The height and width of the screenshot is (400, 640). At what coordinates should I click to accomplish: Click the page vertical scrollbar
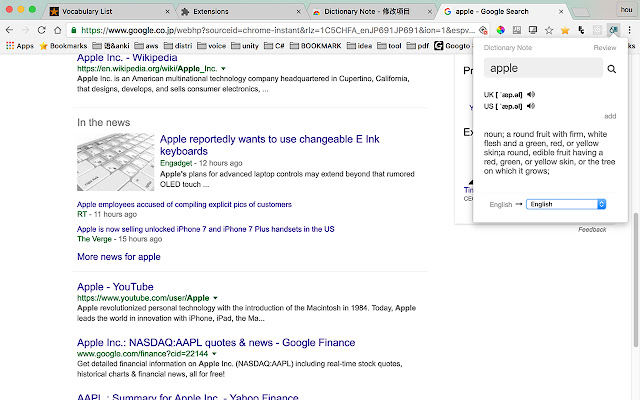636,280
